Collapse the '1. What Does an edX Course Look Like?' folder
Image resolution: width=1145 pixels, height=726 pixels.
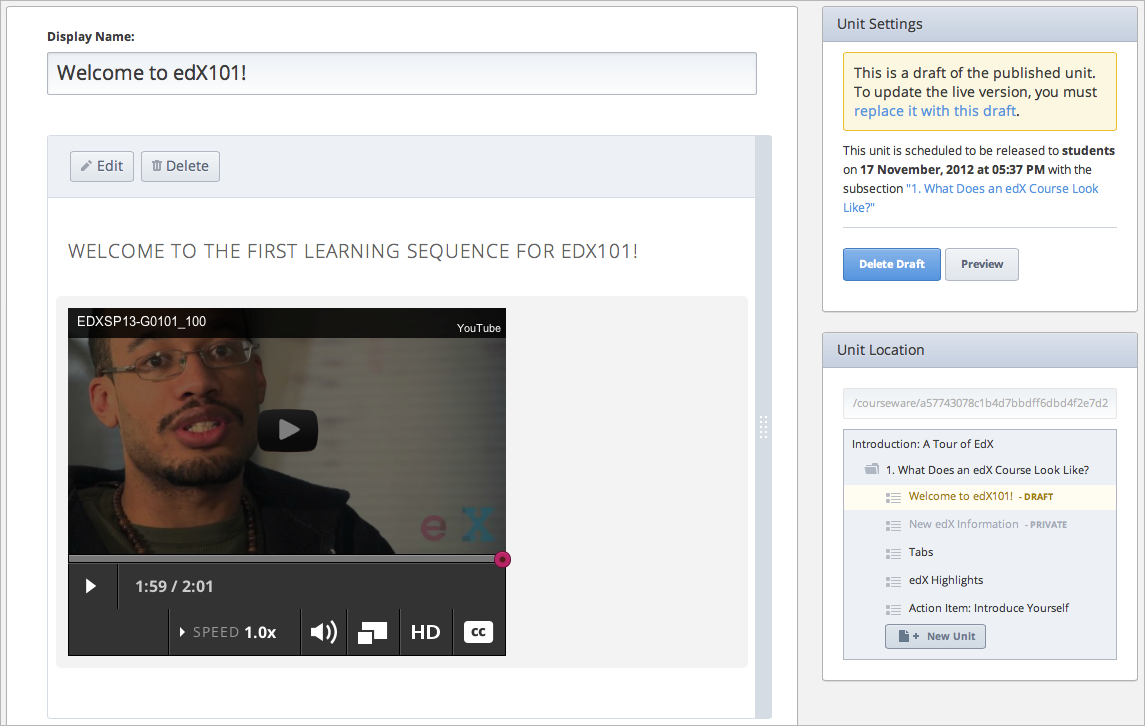[872, 470]
